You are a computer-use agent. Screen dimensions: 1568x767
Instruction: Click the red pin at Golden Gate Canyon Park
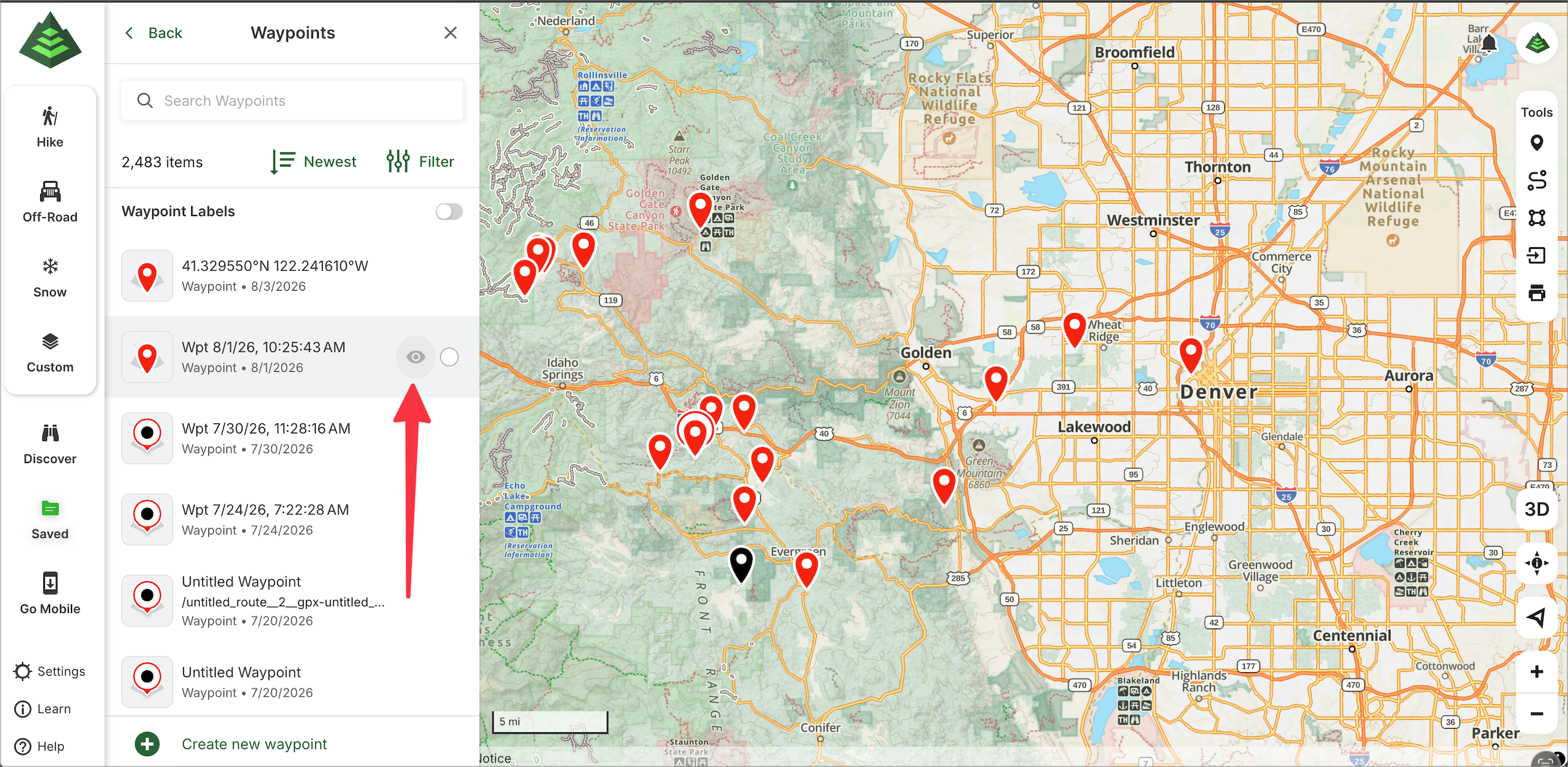[700, 209]
